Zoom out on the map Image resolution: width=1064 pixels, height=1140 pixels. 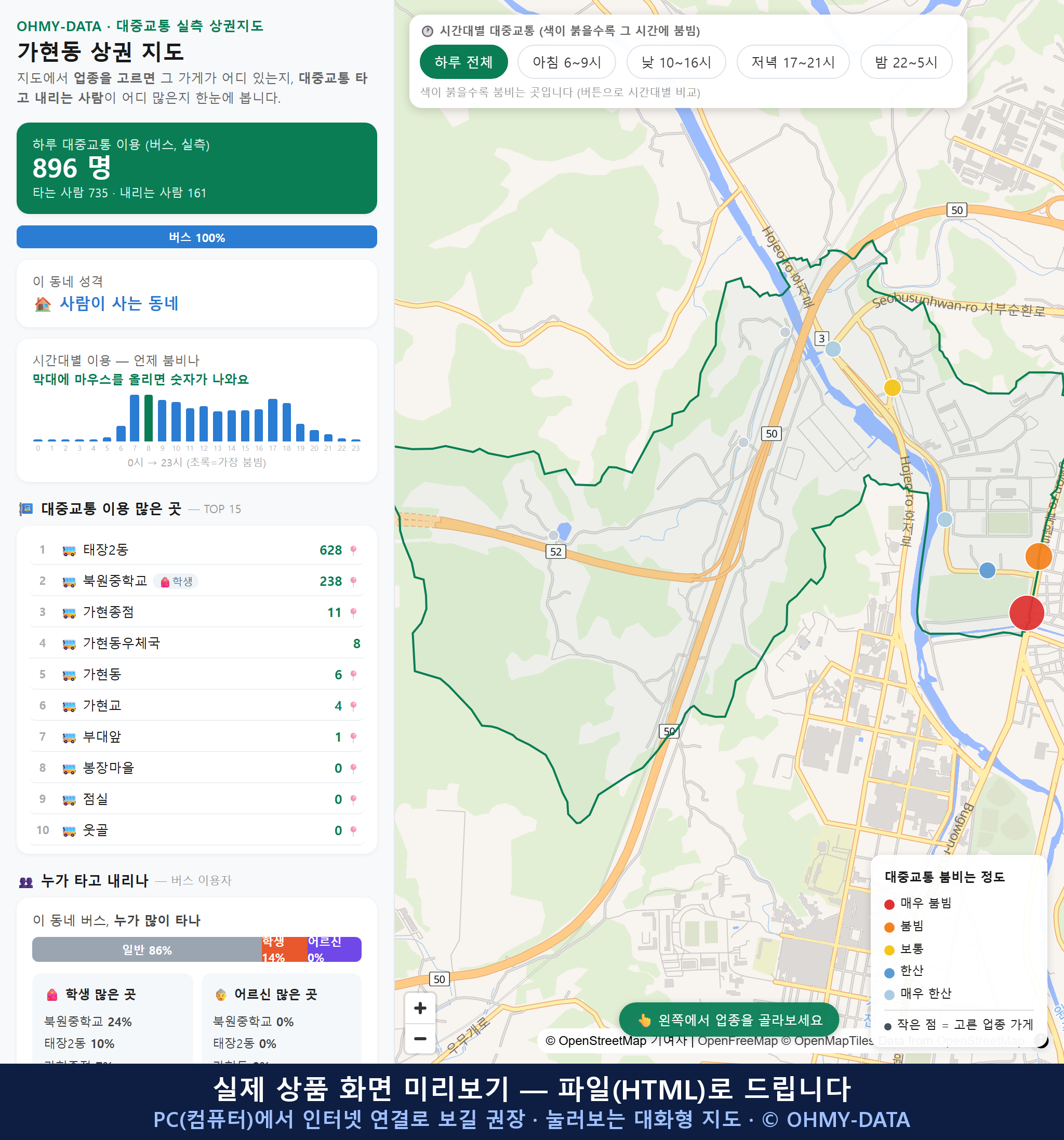click(420, 1039)
